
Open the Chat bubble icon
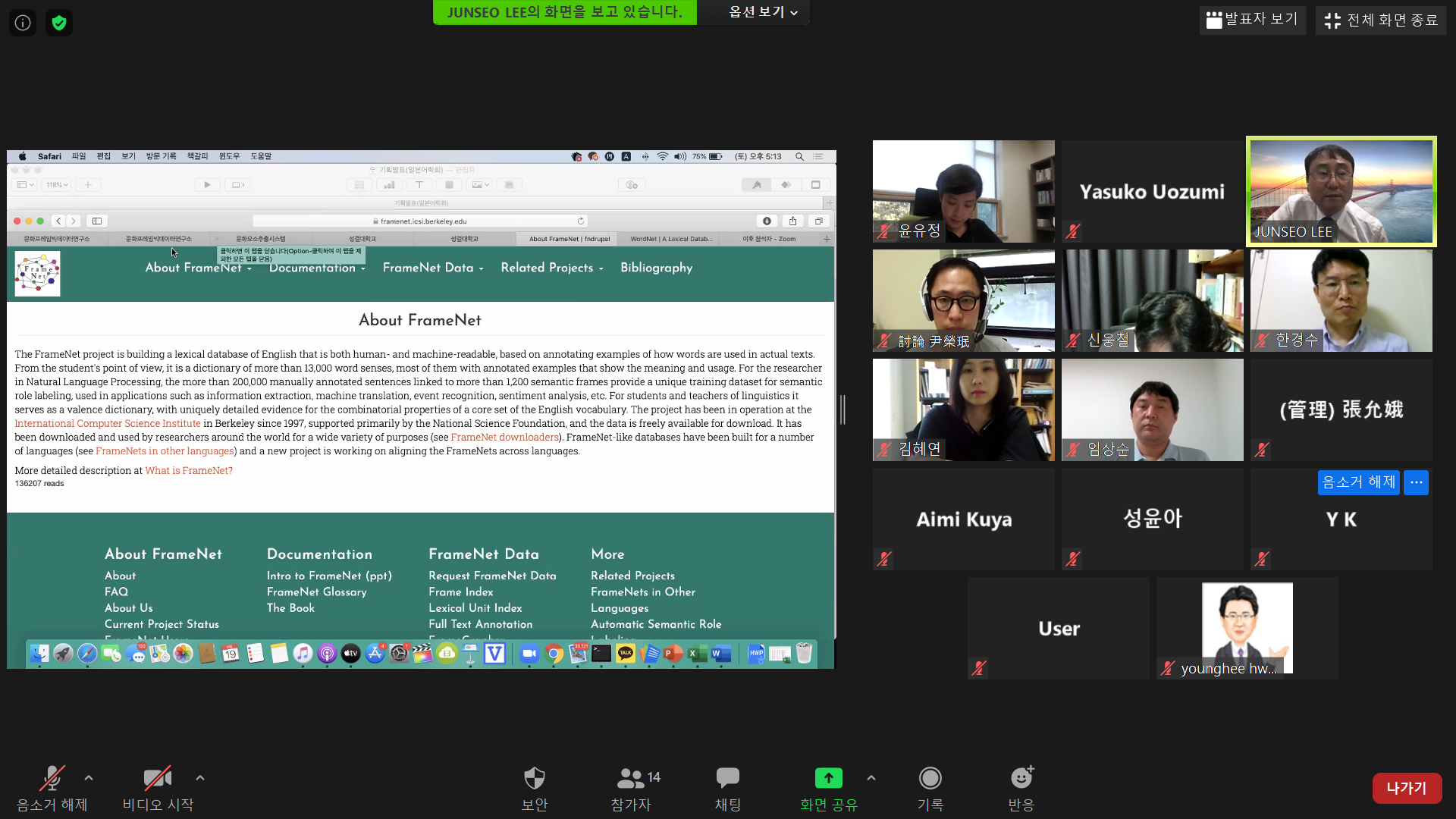coord(727,779)
